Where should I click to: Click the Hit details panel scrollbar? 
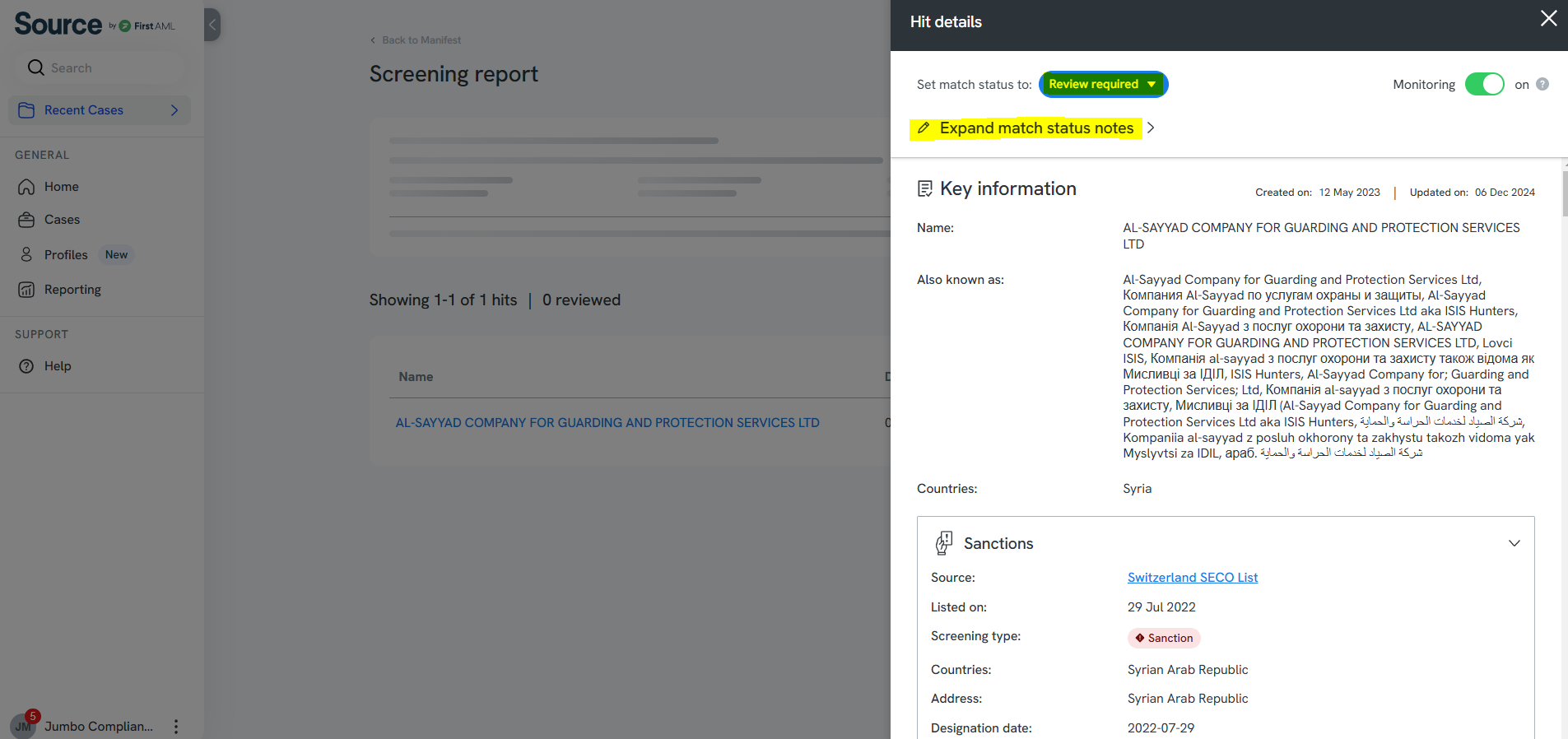pyautogui.click(x=1564, y=193)
